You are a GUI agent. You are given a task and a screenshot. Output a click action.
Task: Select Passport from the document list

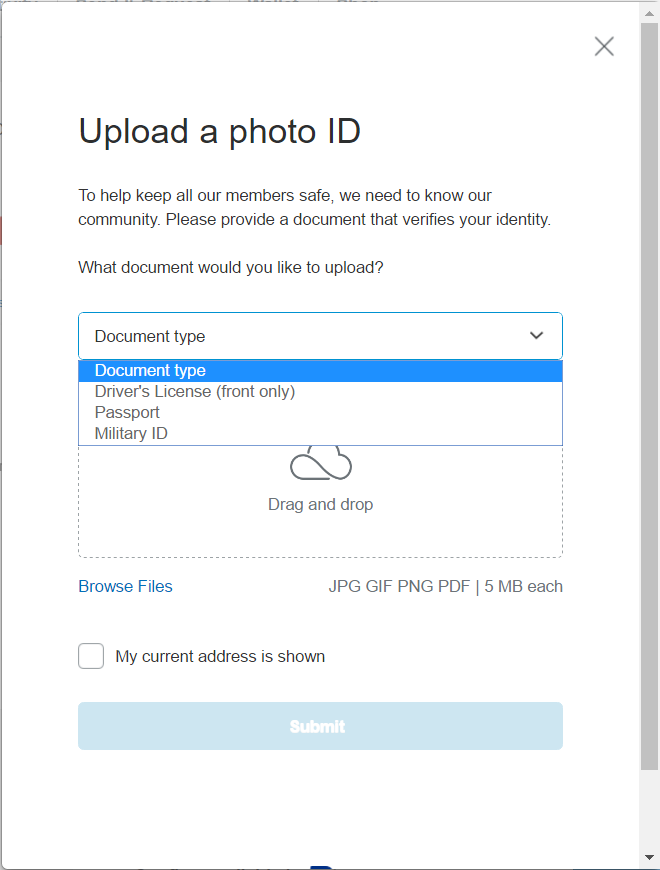click(x=127, y=413)
